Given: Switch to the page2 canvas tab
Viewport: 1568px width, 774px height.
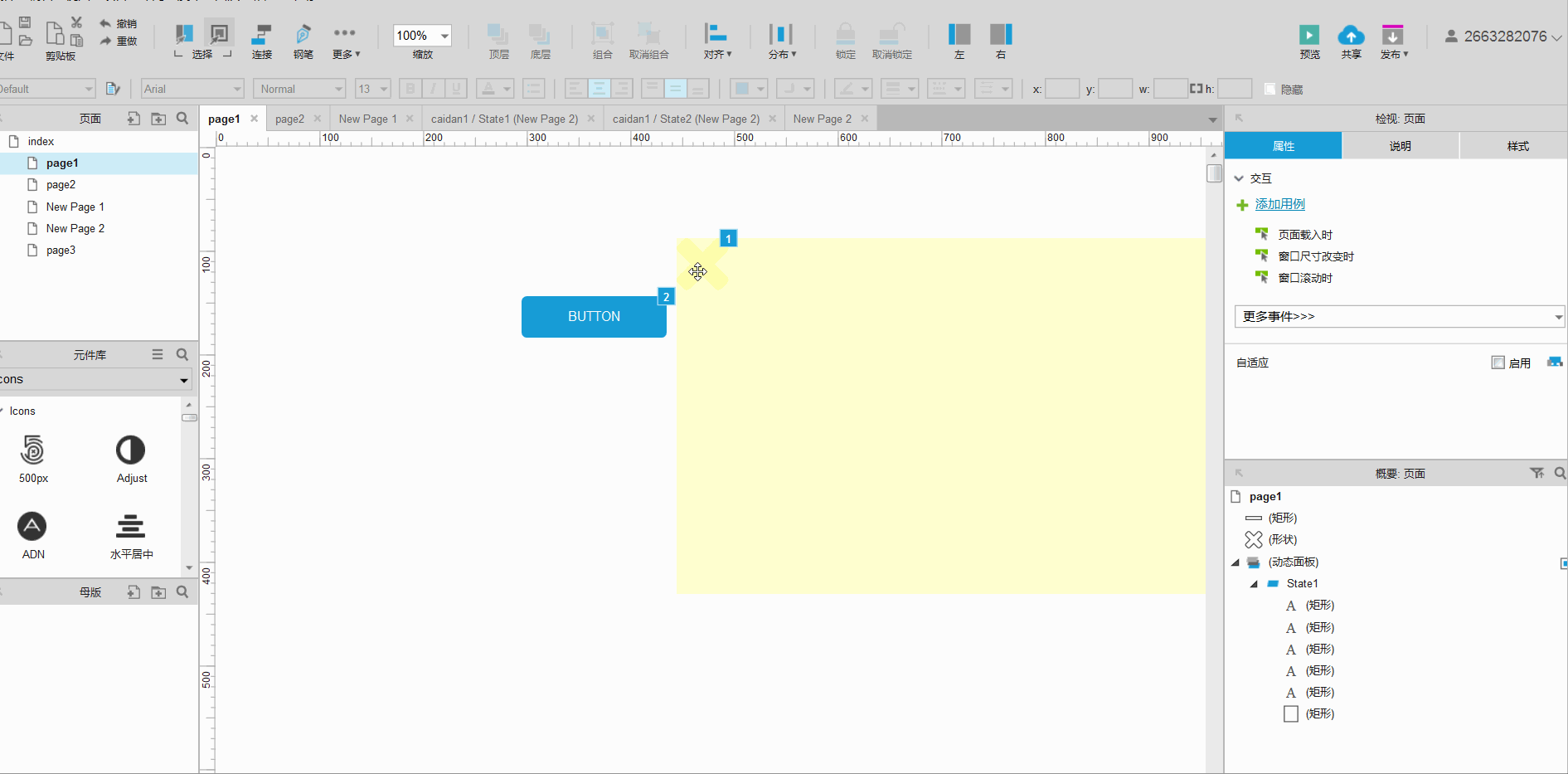Looking at the screenshot, I should (x=289, y=119).
